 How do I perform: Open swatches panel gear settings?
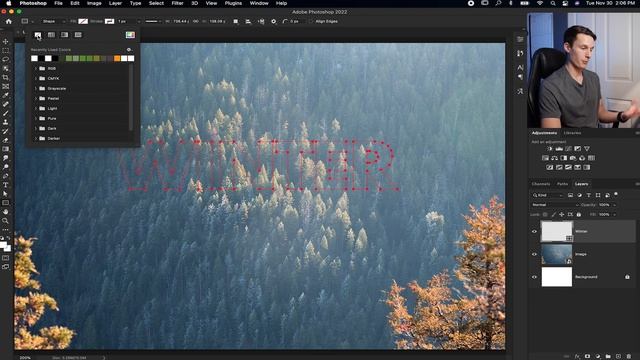point(129,50)
